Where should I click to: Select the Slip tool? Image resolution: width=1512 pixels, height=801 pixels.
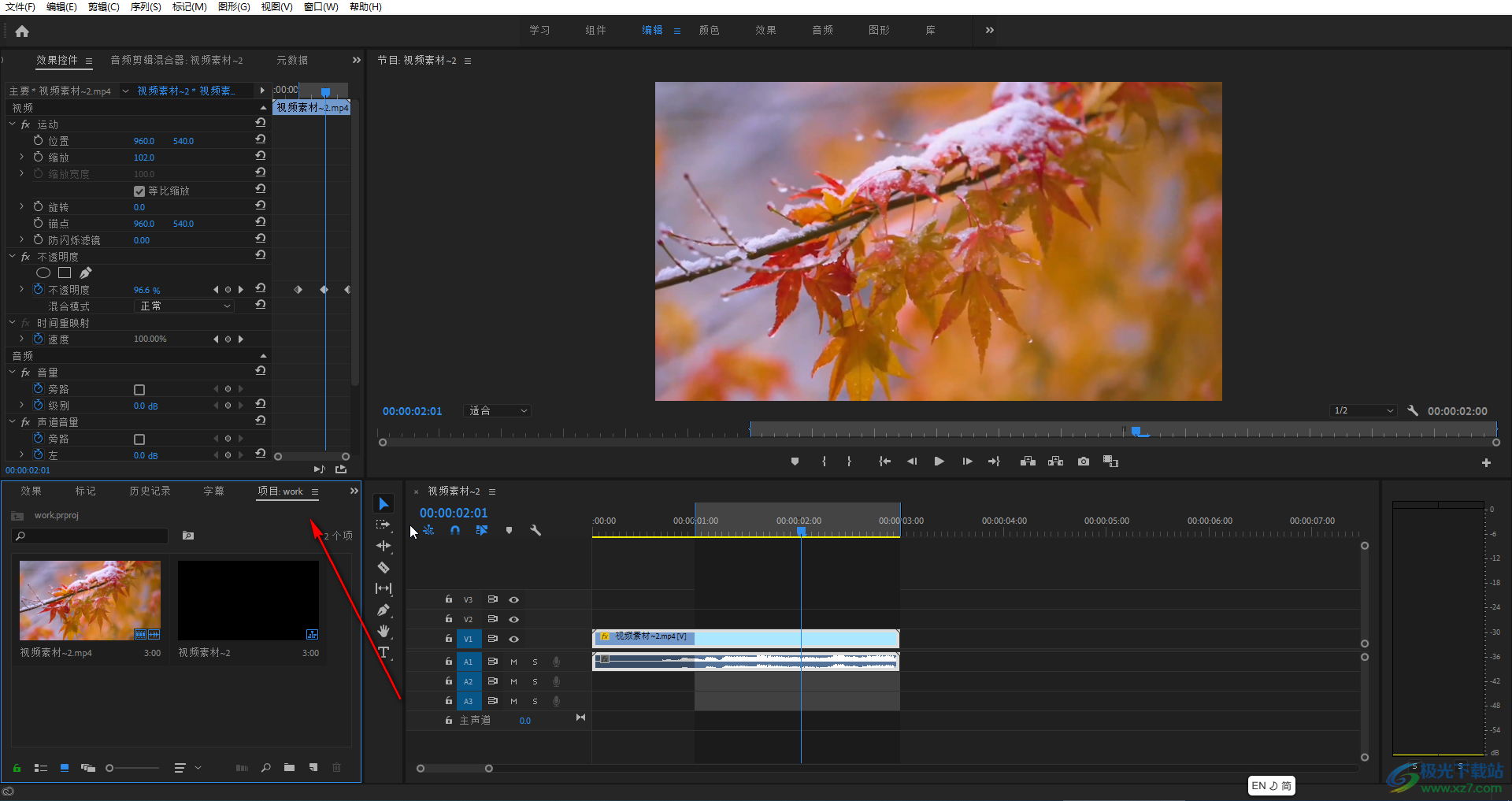pyautogui.click(x=384, y=588)
